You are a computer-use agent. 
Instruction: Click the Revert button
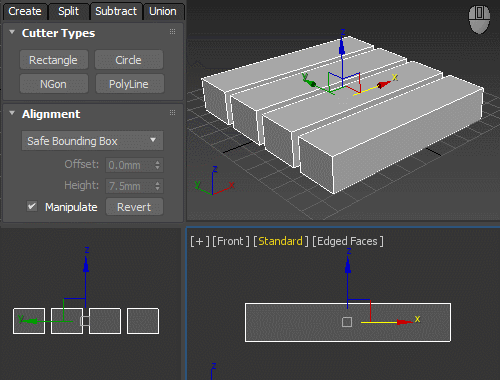pyautogui.click(x=134, y=207)
